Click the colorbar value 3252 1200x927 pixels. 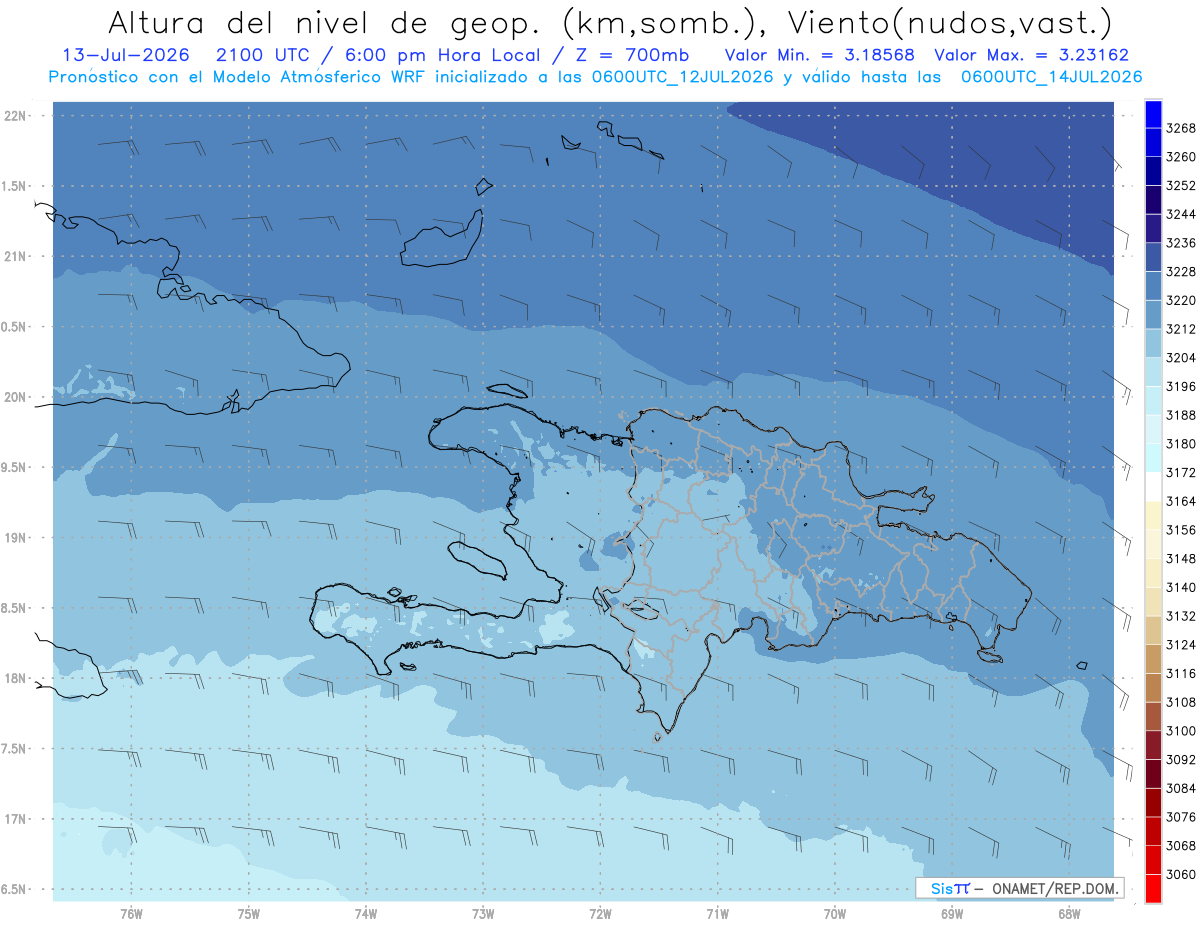coord(1181,185)
